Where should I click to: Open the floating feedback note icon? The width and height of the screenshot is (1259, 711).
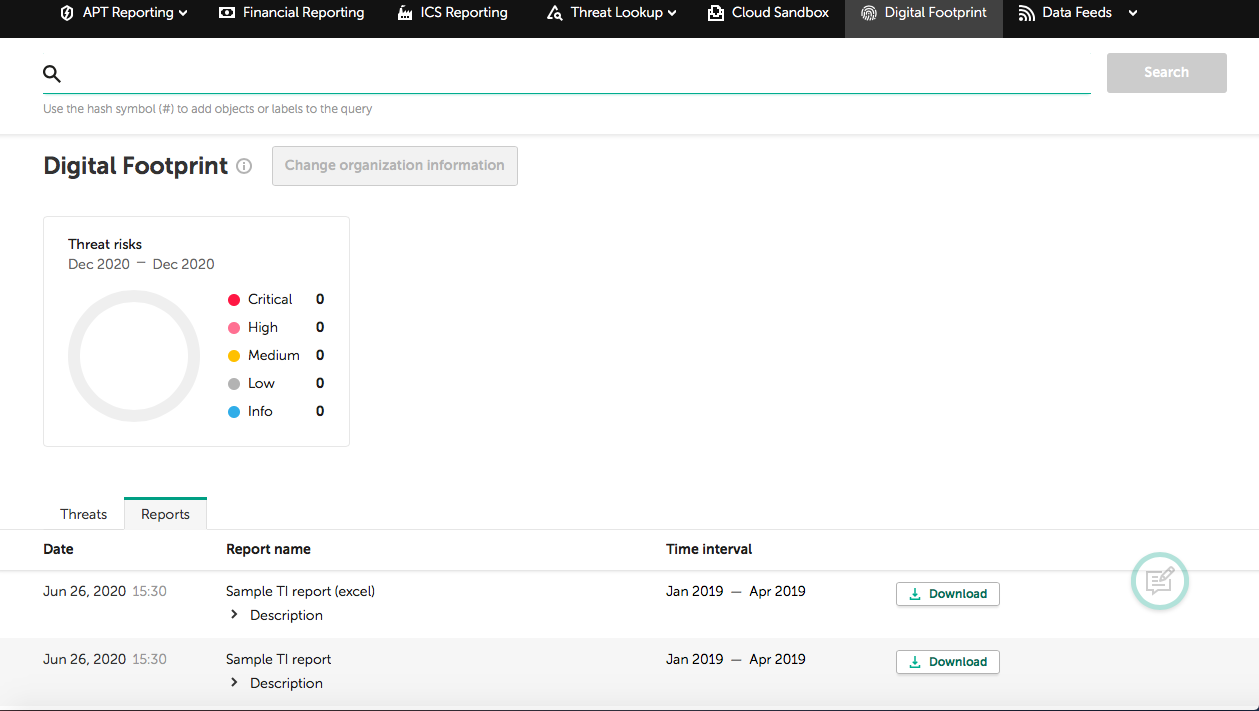[x=1160, y=580]
